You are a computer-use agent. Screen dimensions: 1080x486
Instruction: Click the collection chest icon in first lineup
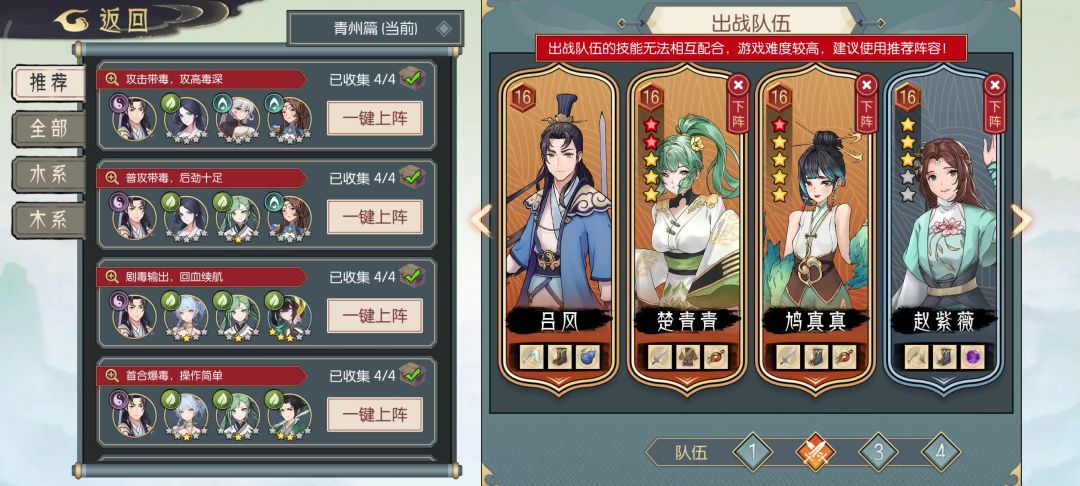(413, 78)
